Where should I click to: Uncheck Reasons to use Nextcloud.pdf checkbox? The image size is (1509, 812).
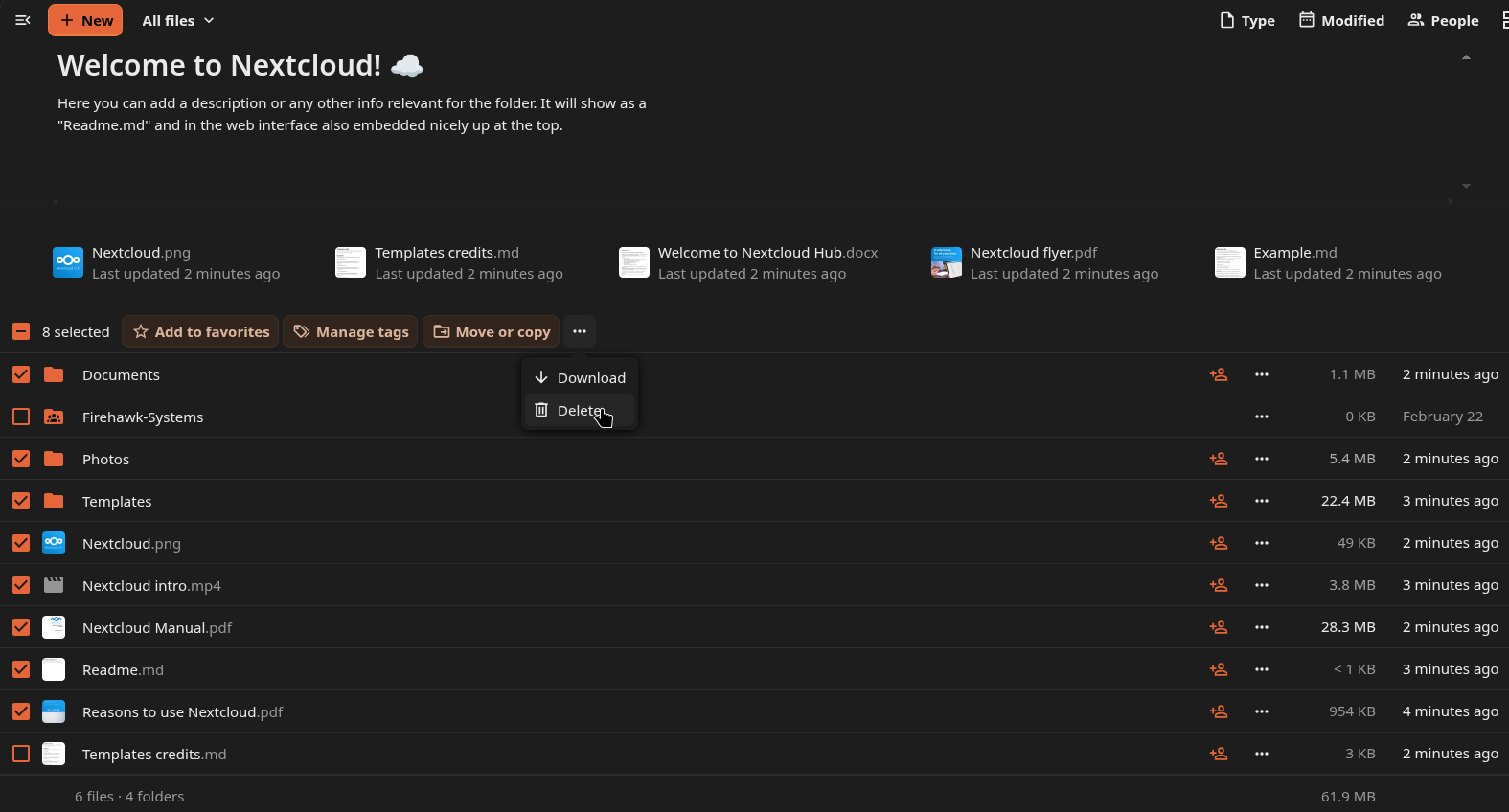(x=21, y=711)
